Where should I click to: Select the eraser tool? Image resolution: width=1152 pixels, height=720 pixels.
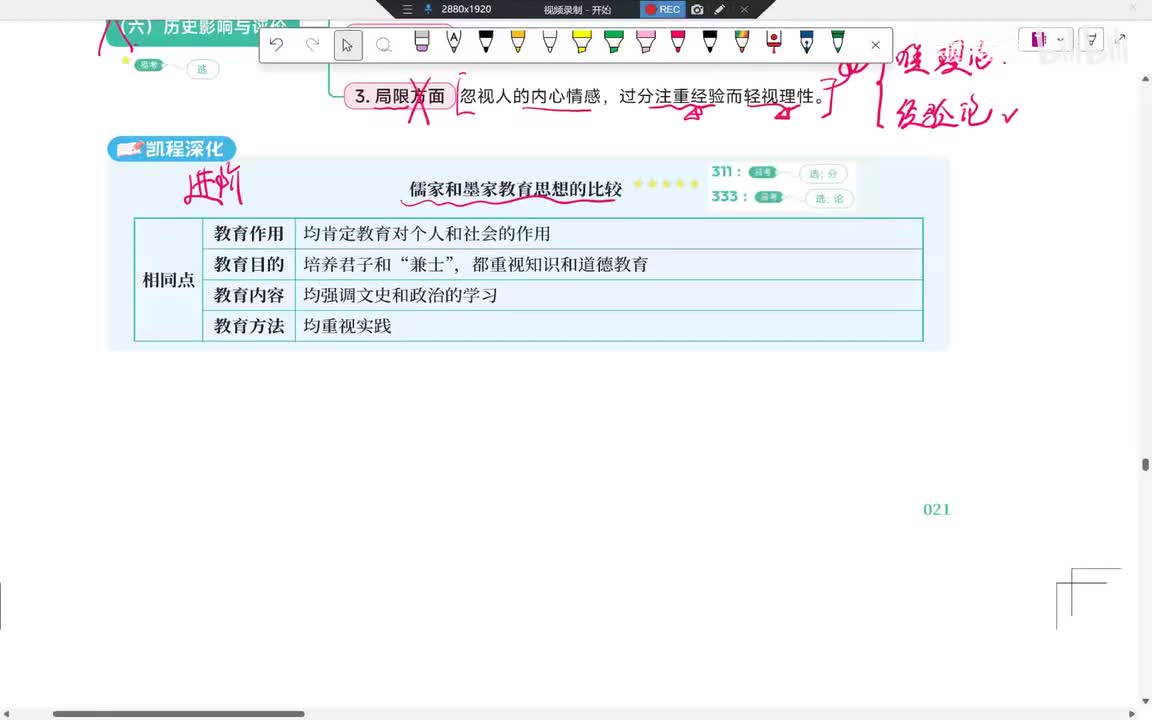pyautogui.click(x=422, y=41)
